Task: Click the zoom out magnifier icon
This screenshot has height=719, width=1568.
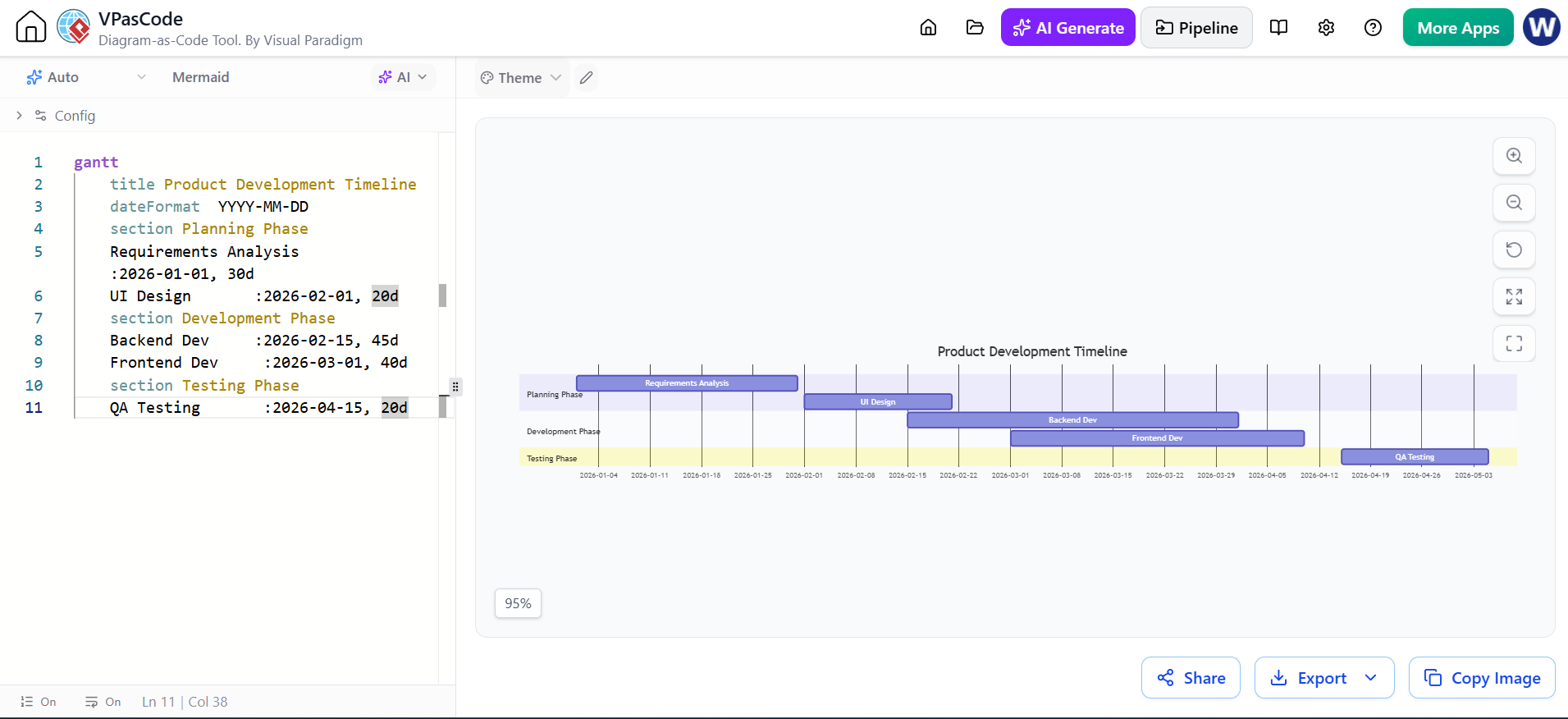Action: coord(1514,203)
